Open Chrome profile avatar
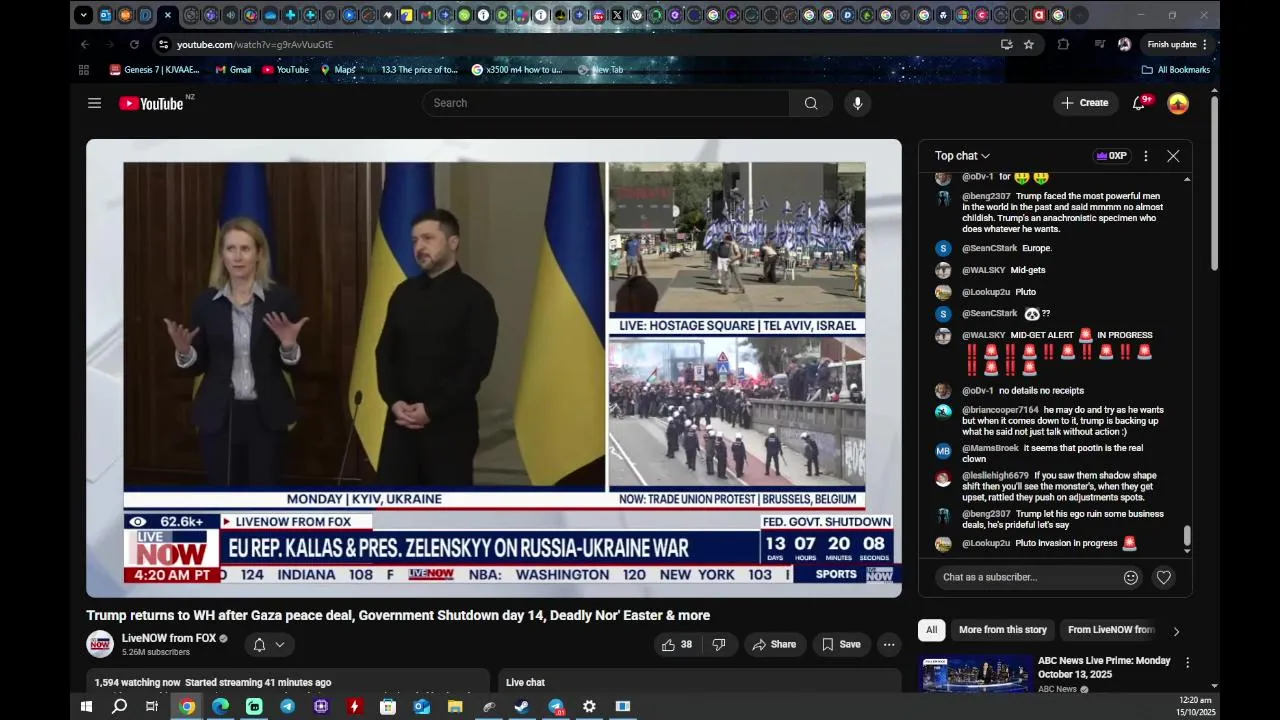 pyautogui.click(x=1124, y=44)
